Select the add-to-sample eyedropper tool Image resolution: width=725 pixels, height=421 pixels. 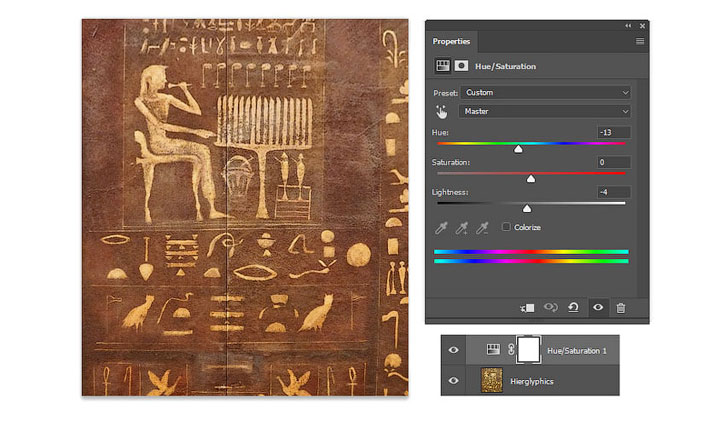462,228
